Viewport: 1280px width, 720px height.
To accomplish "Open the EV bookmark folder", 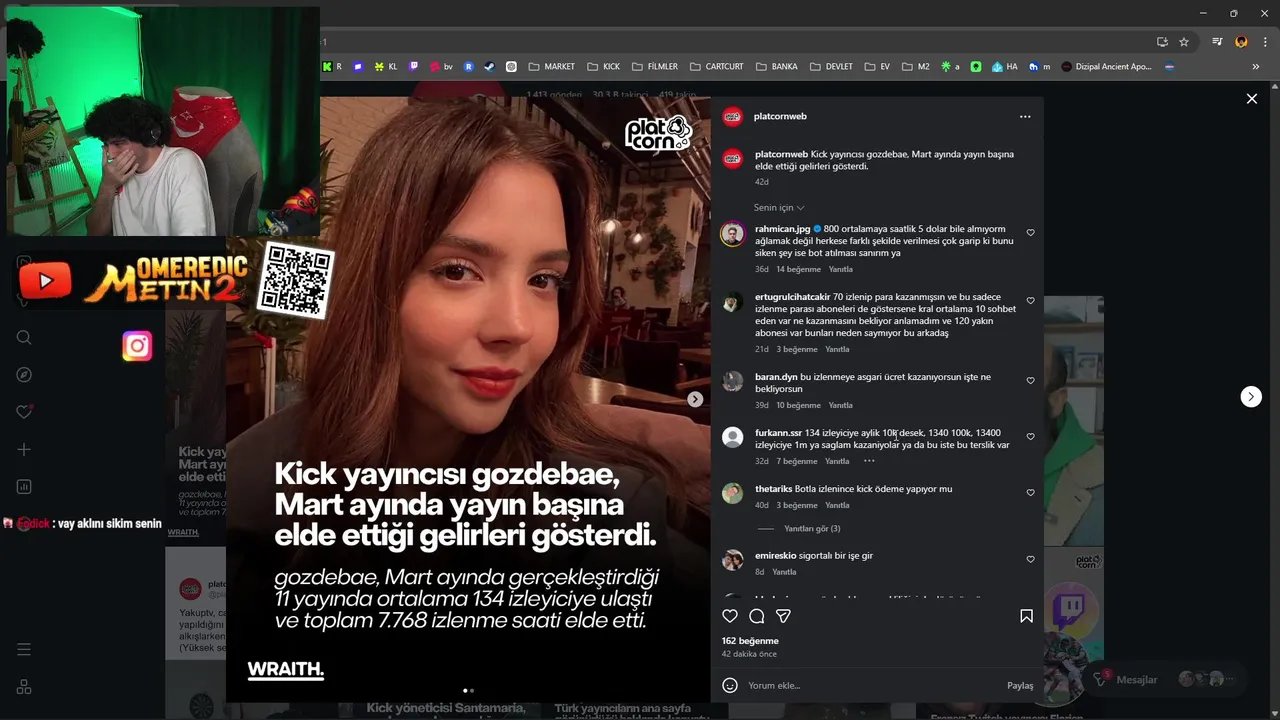I will click(x=877, y=67).
